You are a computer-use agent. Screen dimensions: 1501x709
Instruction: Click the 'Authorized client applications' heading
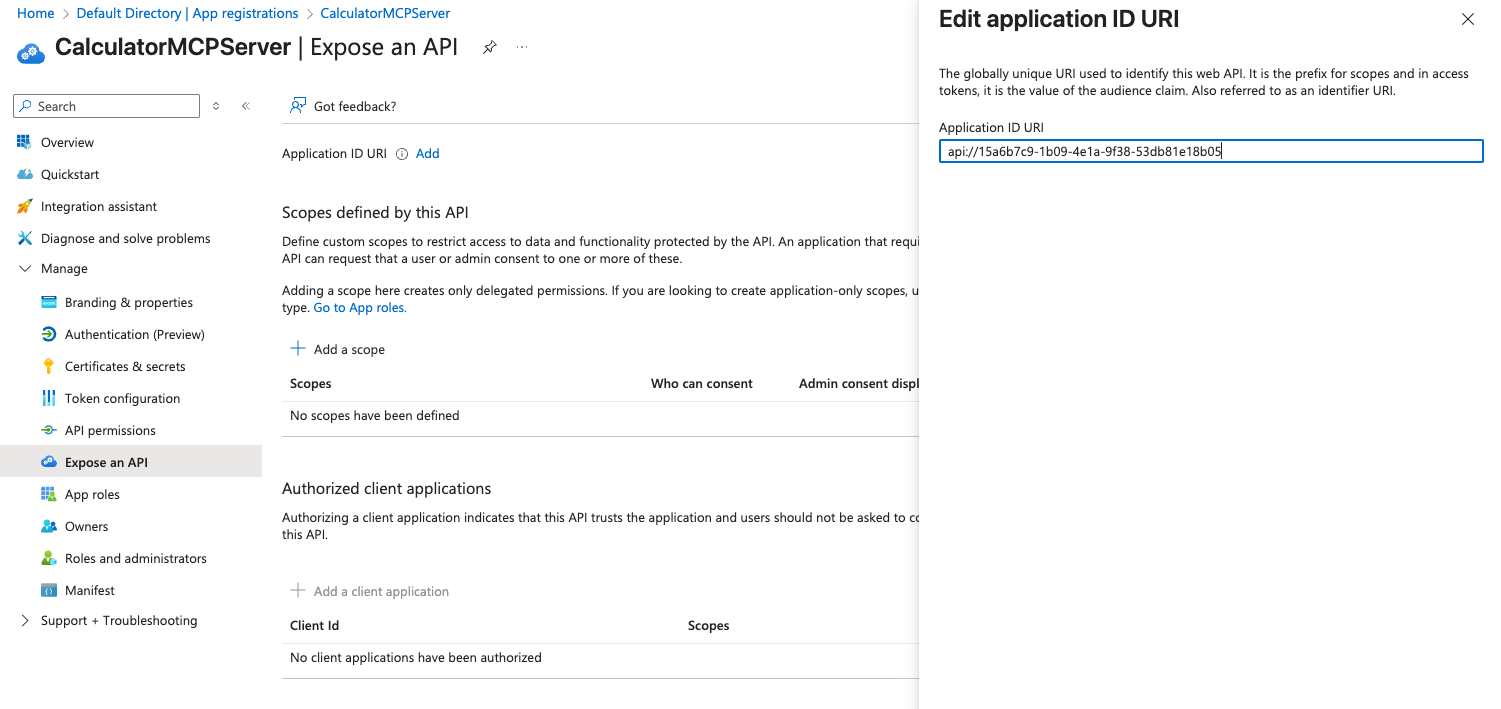(x=387, y=488)
